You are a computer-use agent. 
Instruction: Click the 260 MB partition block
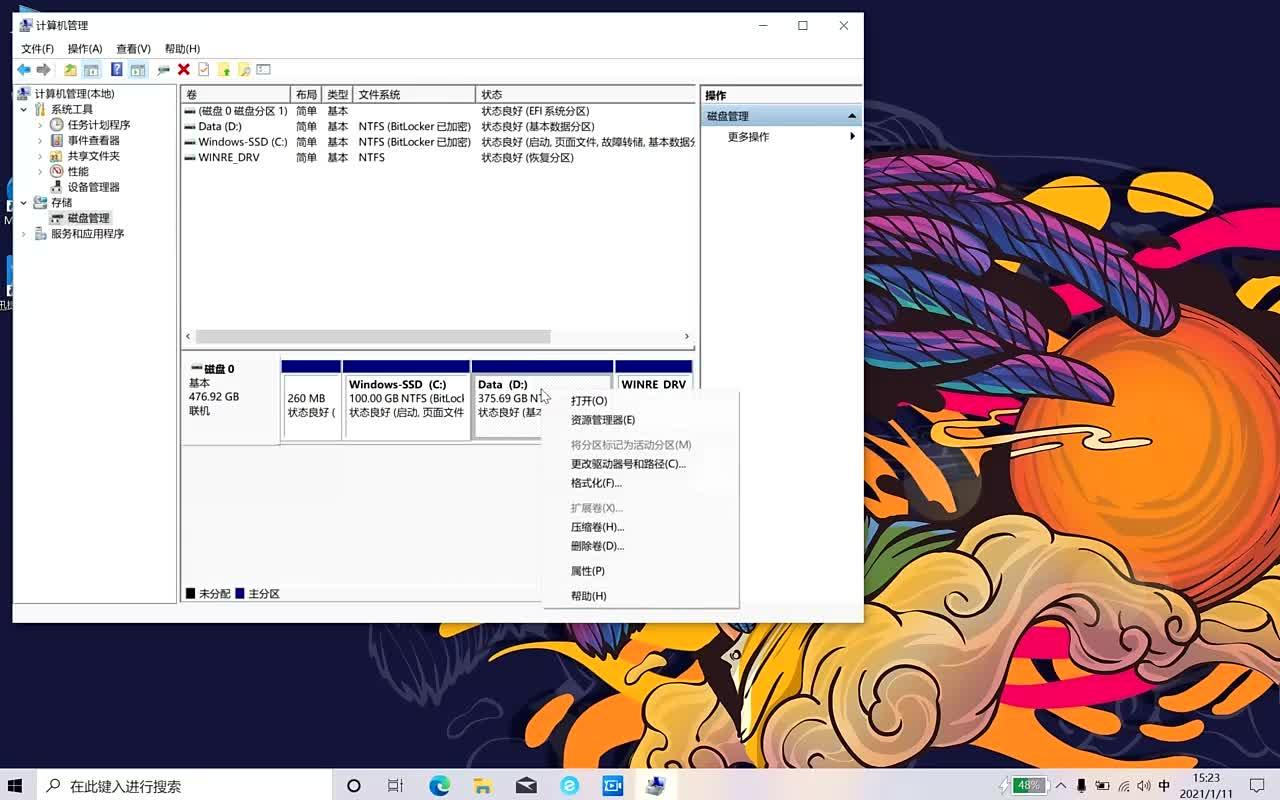[311, 400]
